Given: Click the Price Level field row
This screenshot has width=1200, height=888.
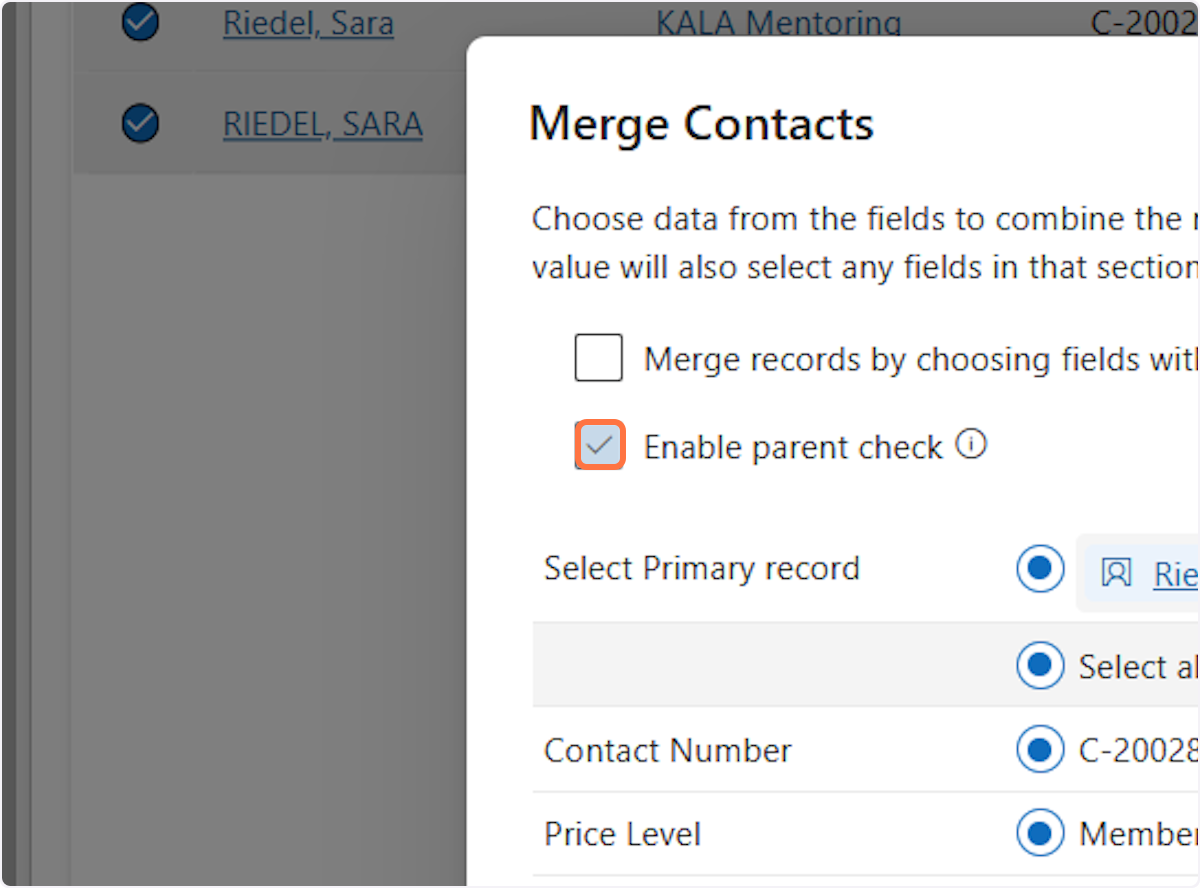Looking at the screenshot, I should [622, 833].
